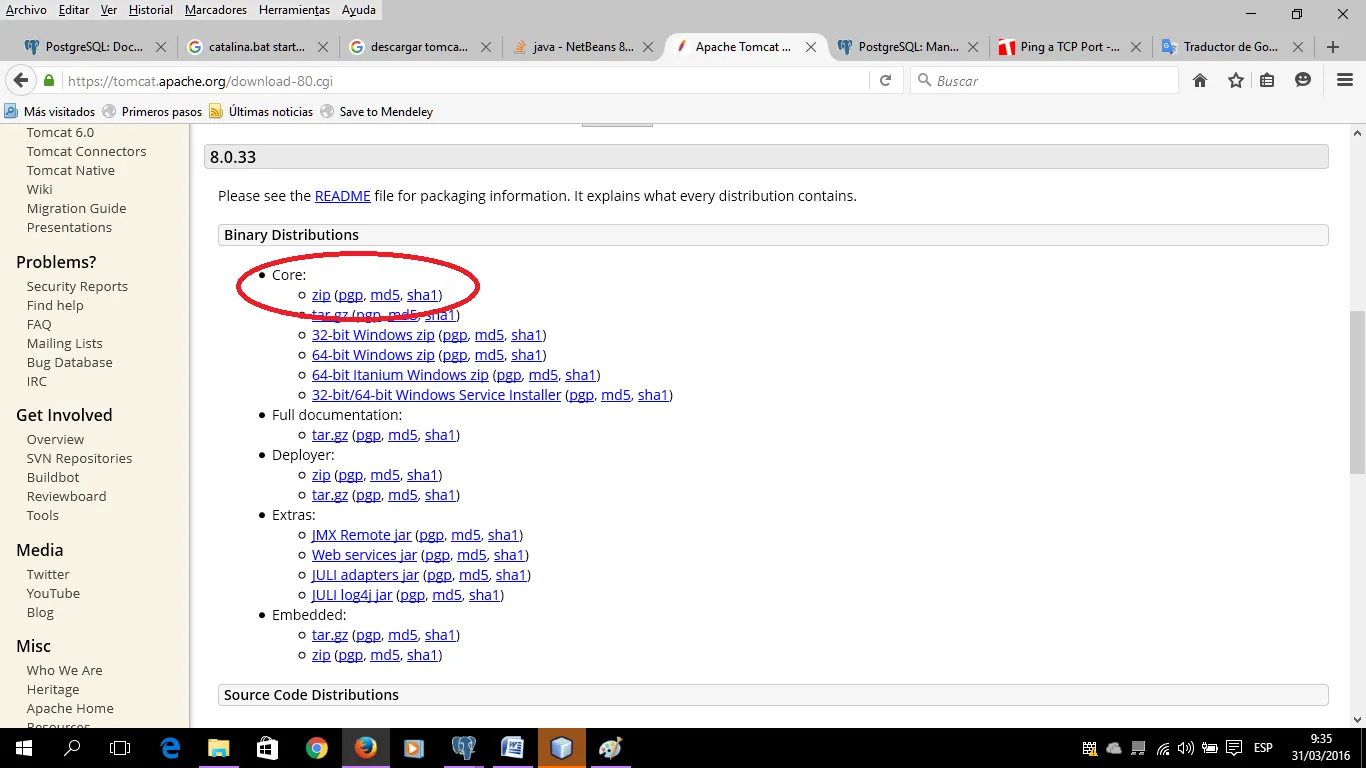Open the Firefox Hello smiley icon

click(x=1302, y=81)
